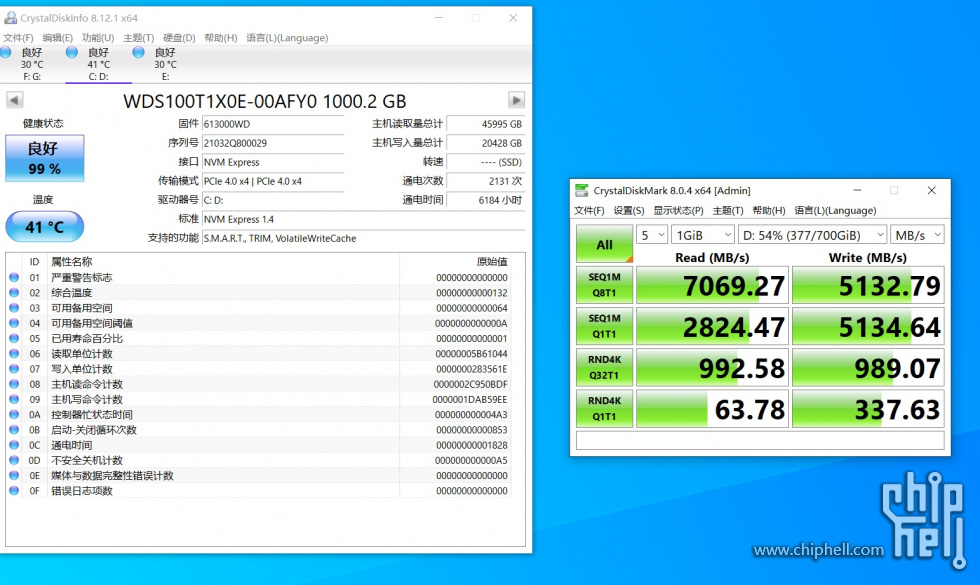Click status icon for attribute 0B 启动-关闭循环次数

point(14,430)
